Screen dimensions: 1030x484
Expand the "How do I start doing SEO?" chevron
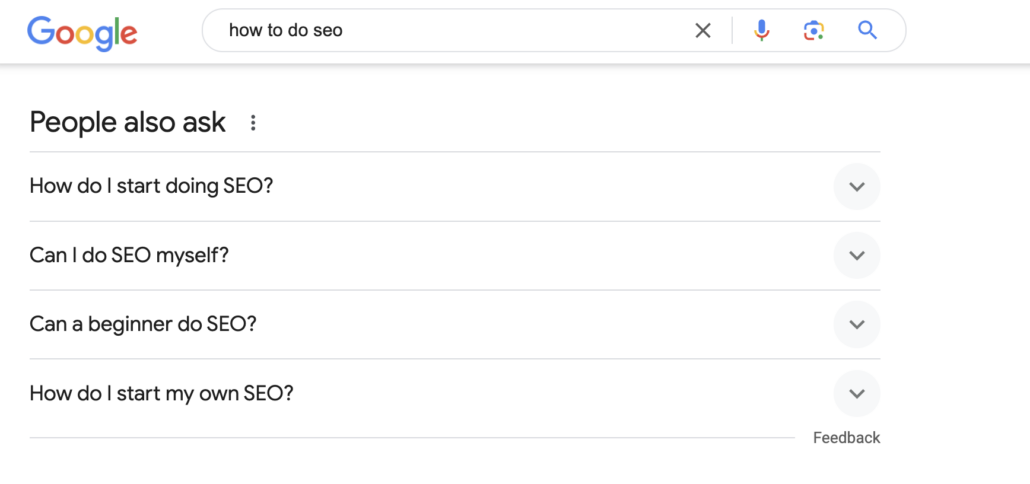pos(856,187)
